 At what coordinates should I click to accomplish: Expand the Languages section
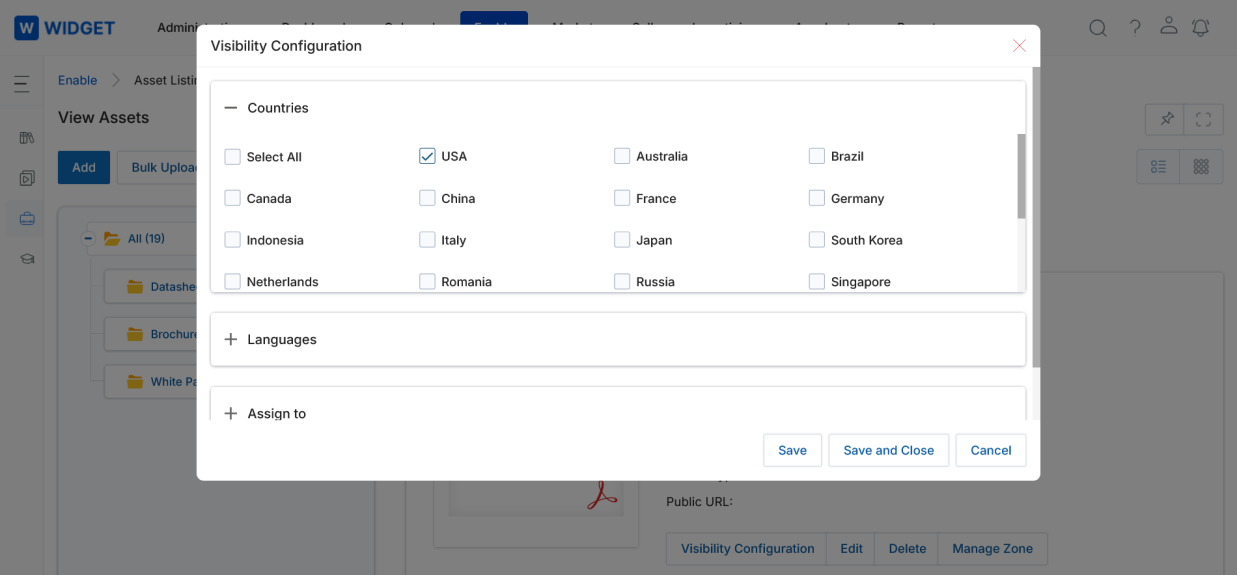click(x=231, y=340)
